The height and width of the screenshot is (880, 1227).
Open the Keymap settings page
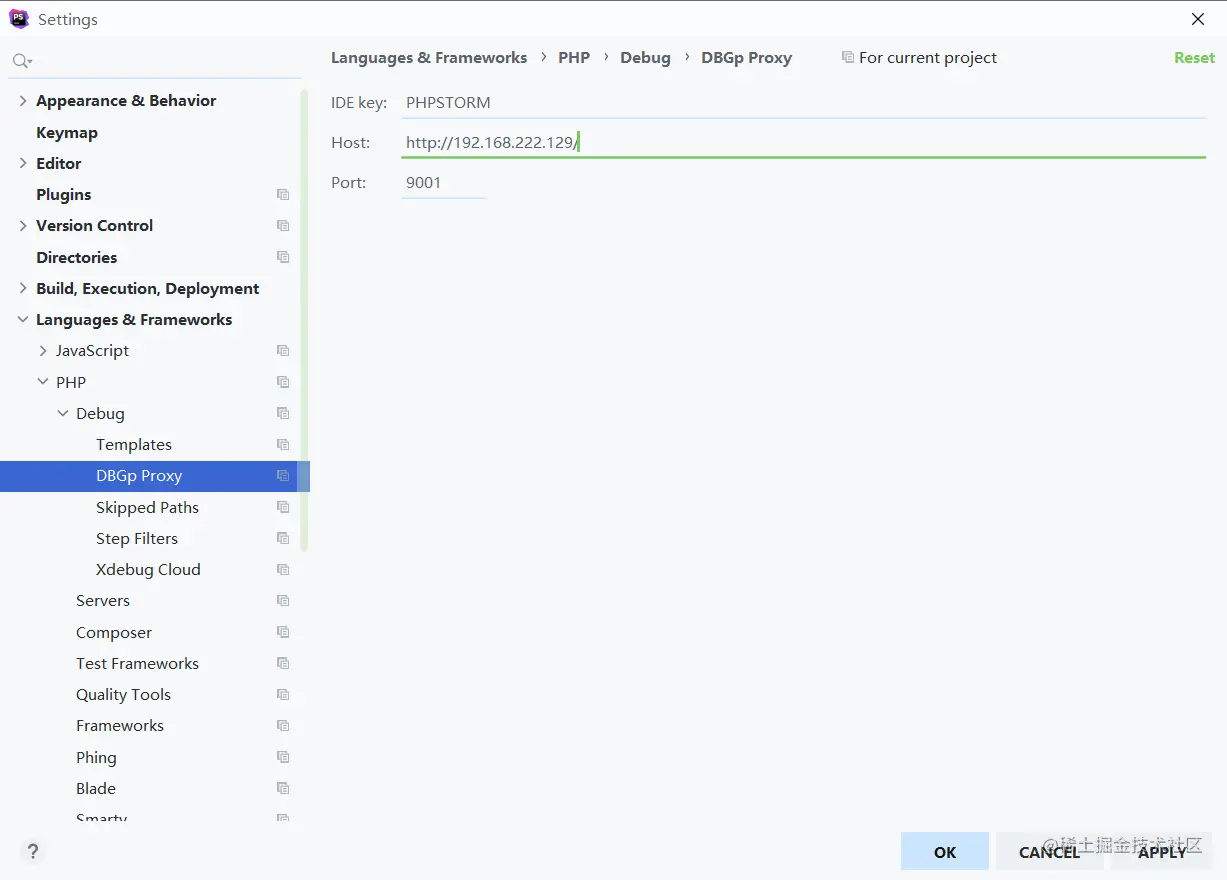click(67, 132)
